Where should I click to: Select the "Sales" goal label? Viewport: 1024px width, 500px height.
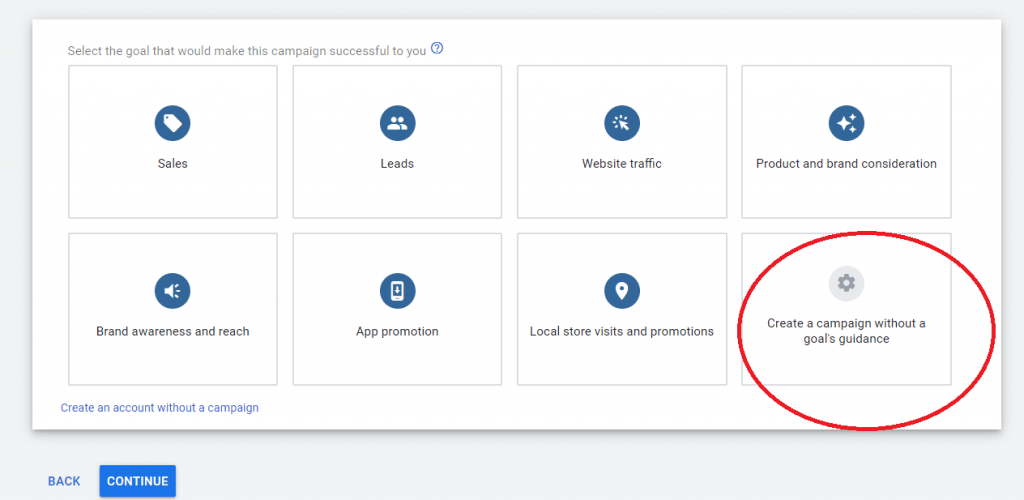click(172, 164)
